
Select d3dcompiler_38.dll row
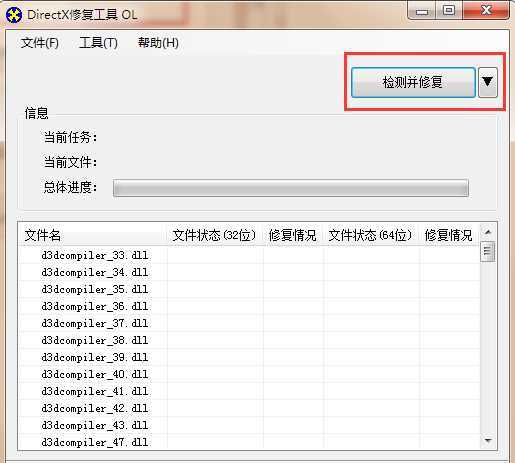[x=249, y=340]
